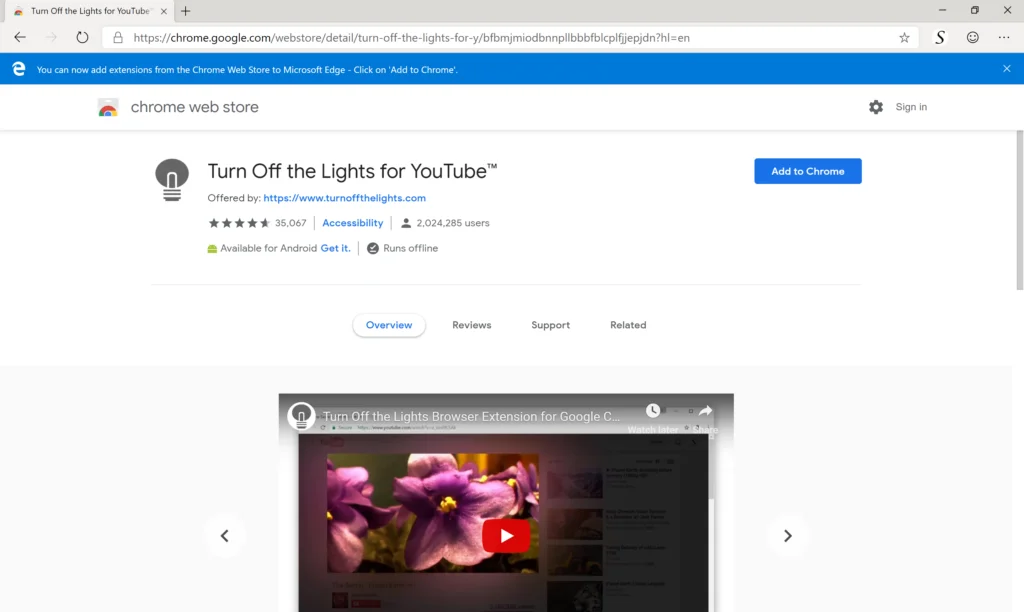Close the Turn Off the Lights tab
The width and height of the screenshot is (1024, 612).
click(x=163, y=11)
